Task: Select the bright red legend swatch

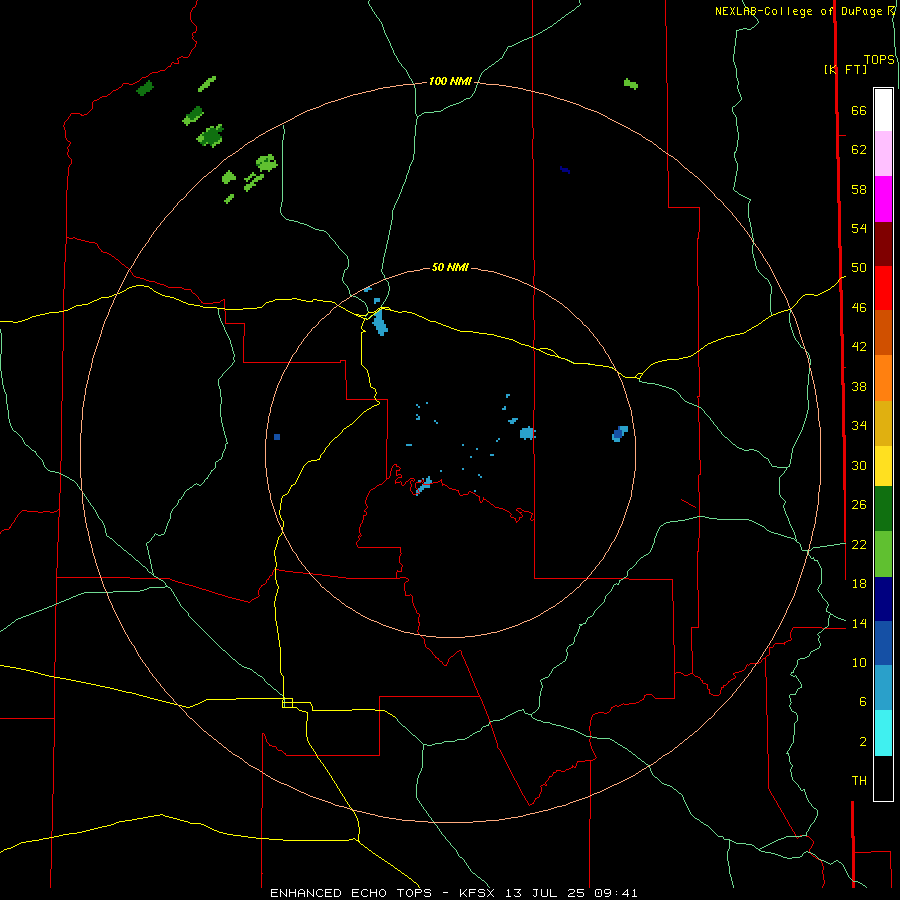Action: click(x=883, y=288)
